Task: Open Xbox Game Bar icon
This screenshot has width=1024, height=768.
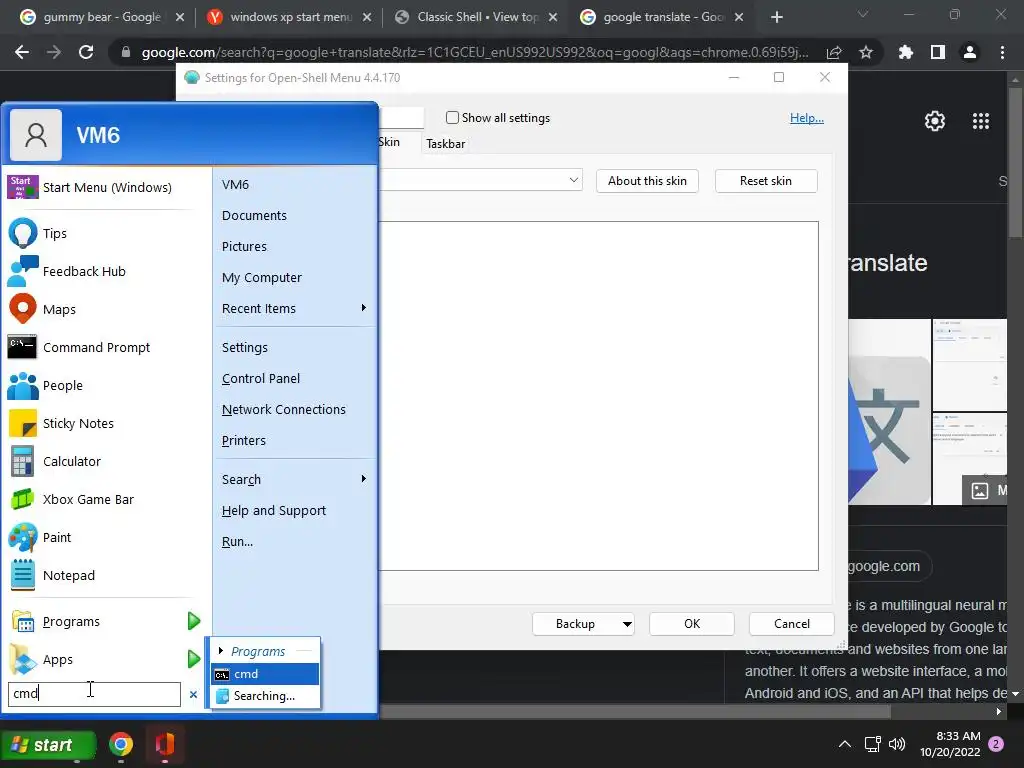Action: tap(22, 499)
